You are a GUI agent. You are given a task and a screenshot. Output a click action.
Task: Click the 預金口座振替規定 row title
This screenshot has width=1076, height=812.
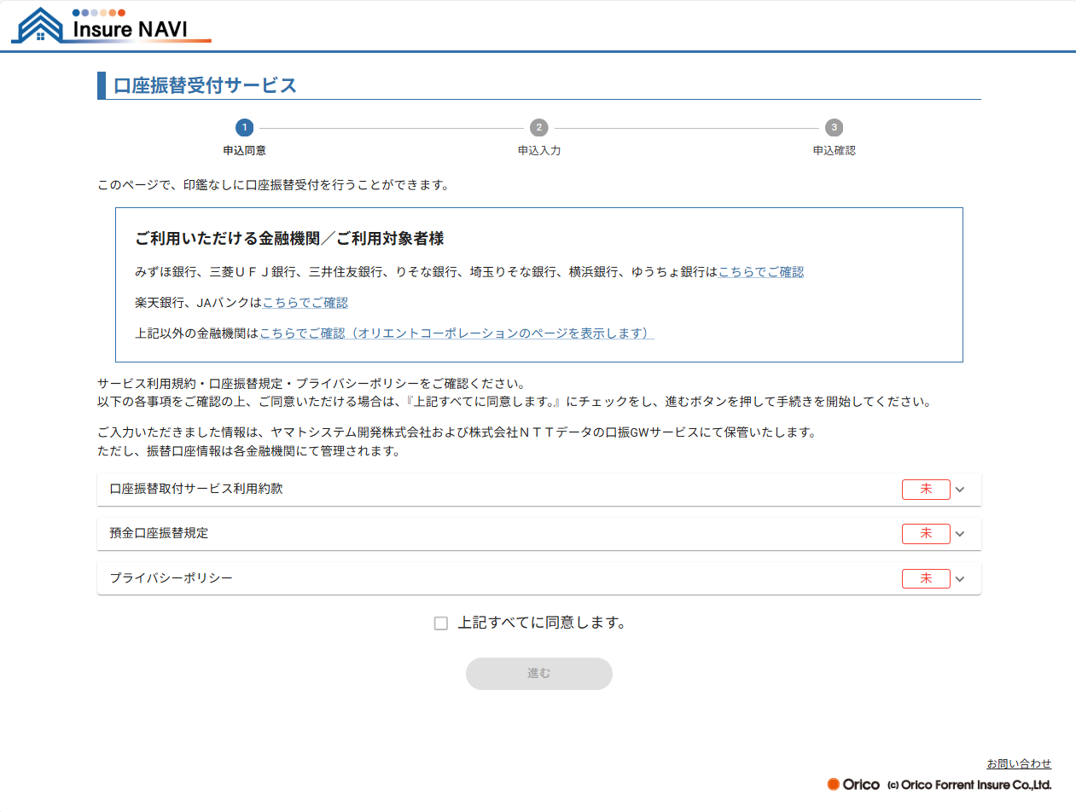[x=159, y=533]
